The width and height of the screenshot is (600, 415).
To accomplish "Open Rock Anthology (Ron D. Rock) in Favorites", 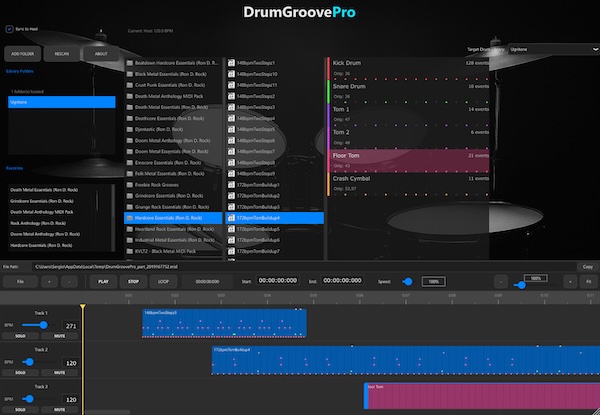I will [x=38, y=223].
